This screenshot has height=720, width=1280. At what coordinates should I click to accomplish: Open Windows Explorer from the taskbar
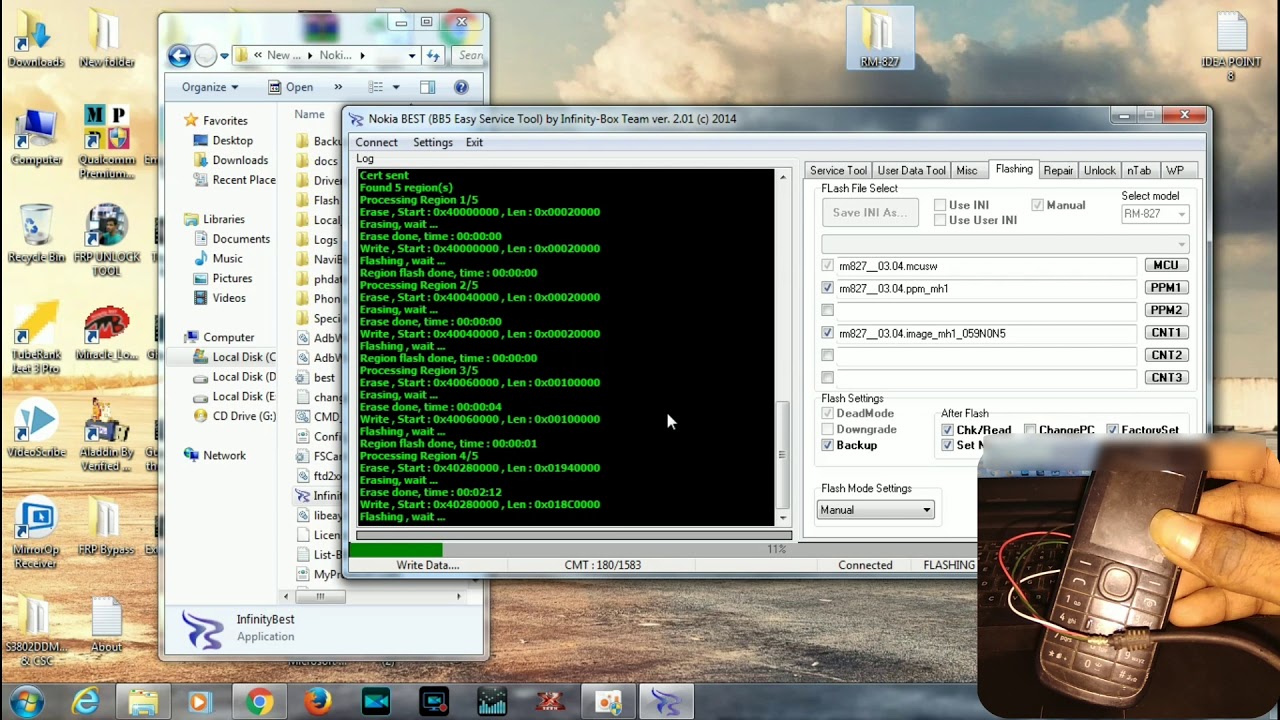pyautogui.click(x=143, y=703)
